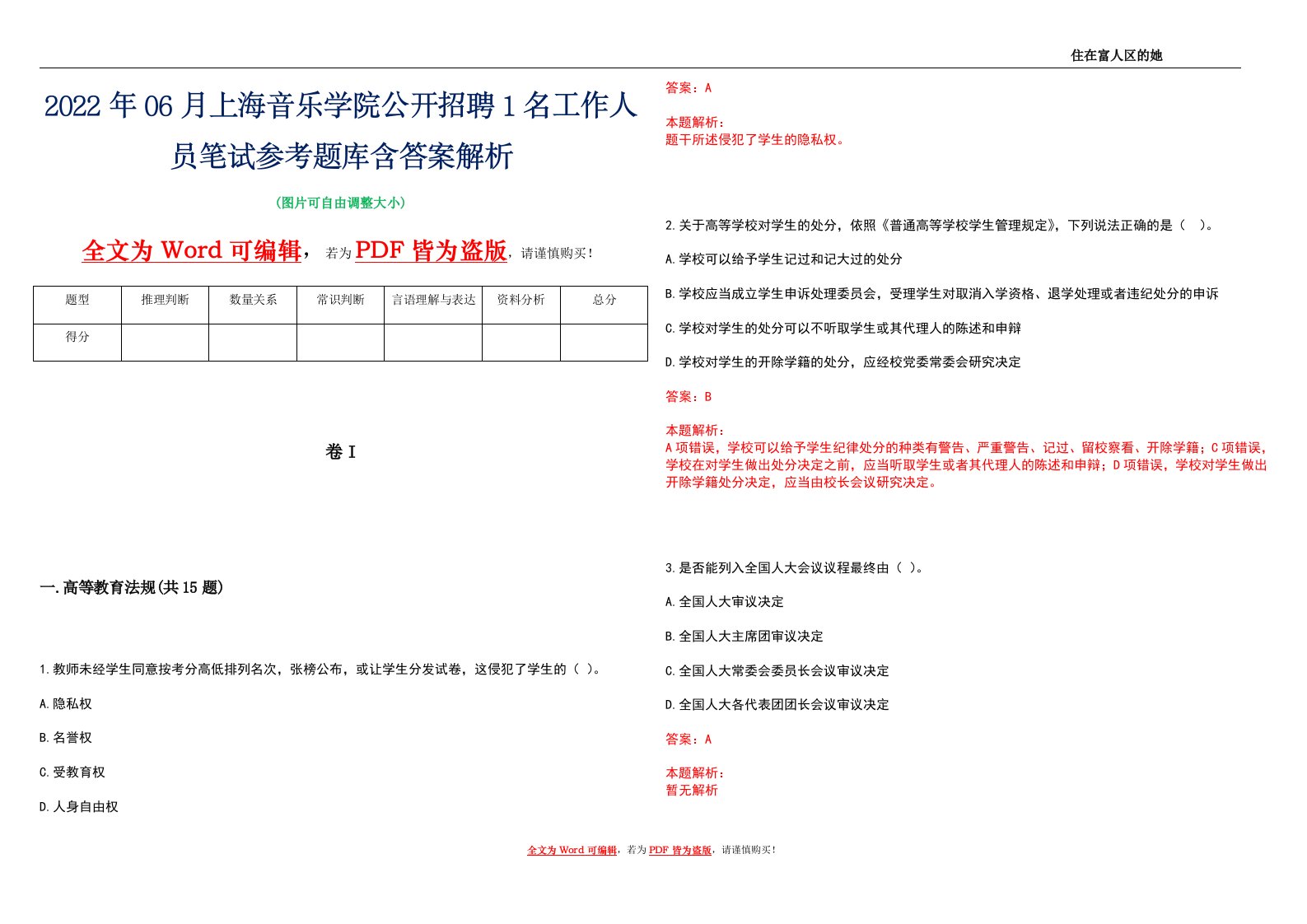
Task: Click the empty score cell under '总分'
Action: click(x=604, y=343)
